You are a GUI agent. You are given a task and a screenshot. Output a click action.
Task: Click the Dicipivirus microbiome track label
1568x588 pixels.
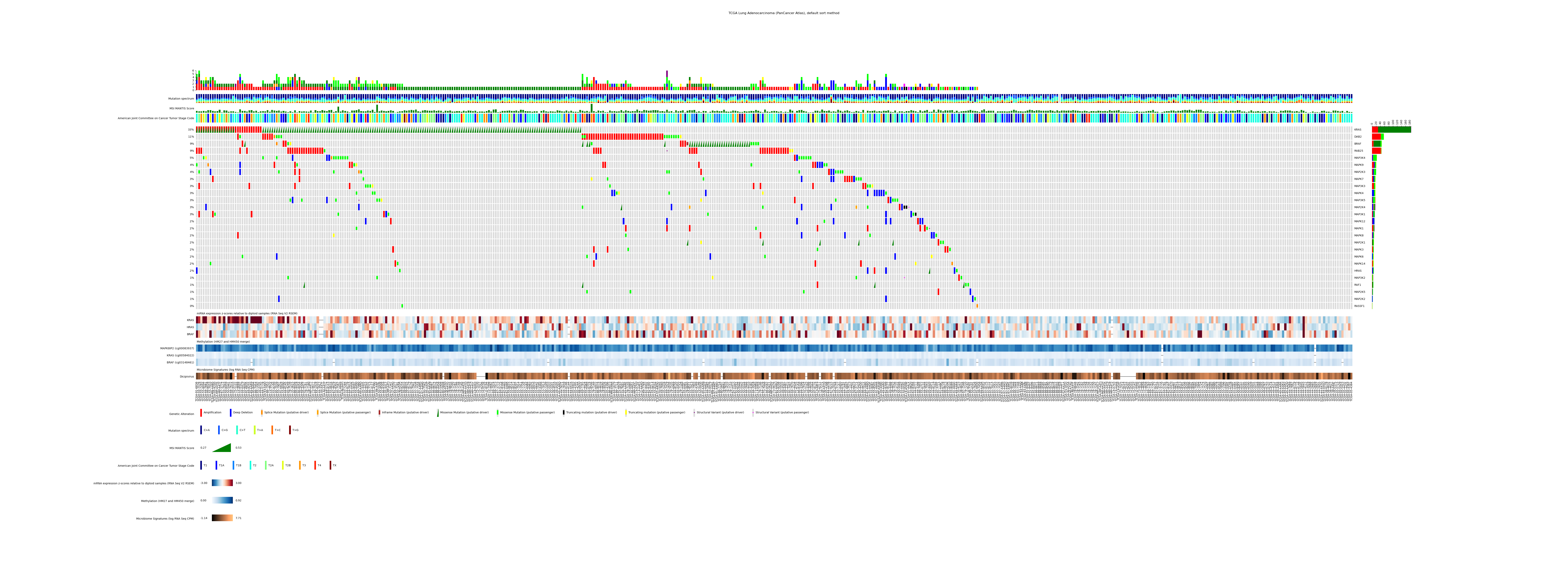tap(187, 377)
